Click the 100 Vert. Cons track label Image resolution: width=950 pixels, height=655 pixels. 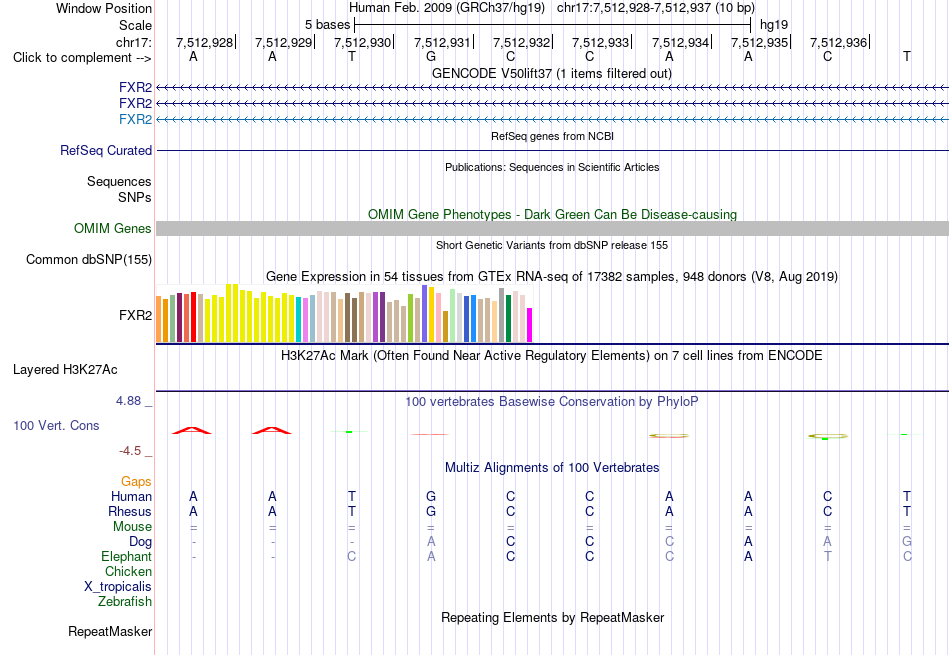click(56, 425)
